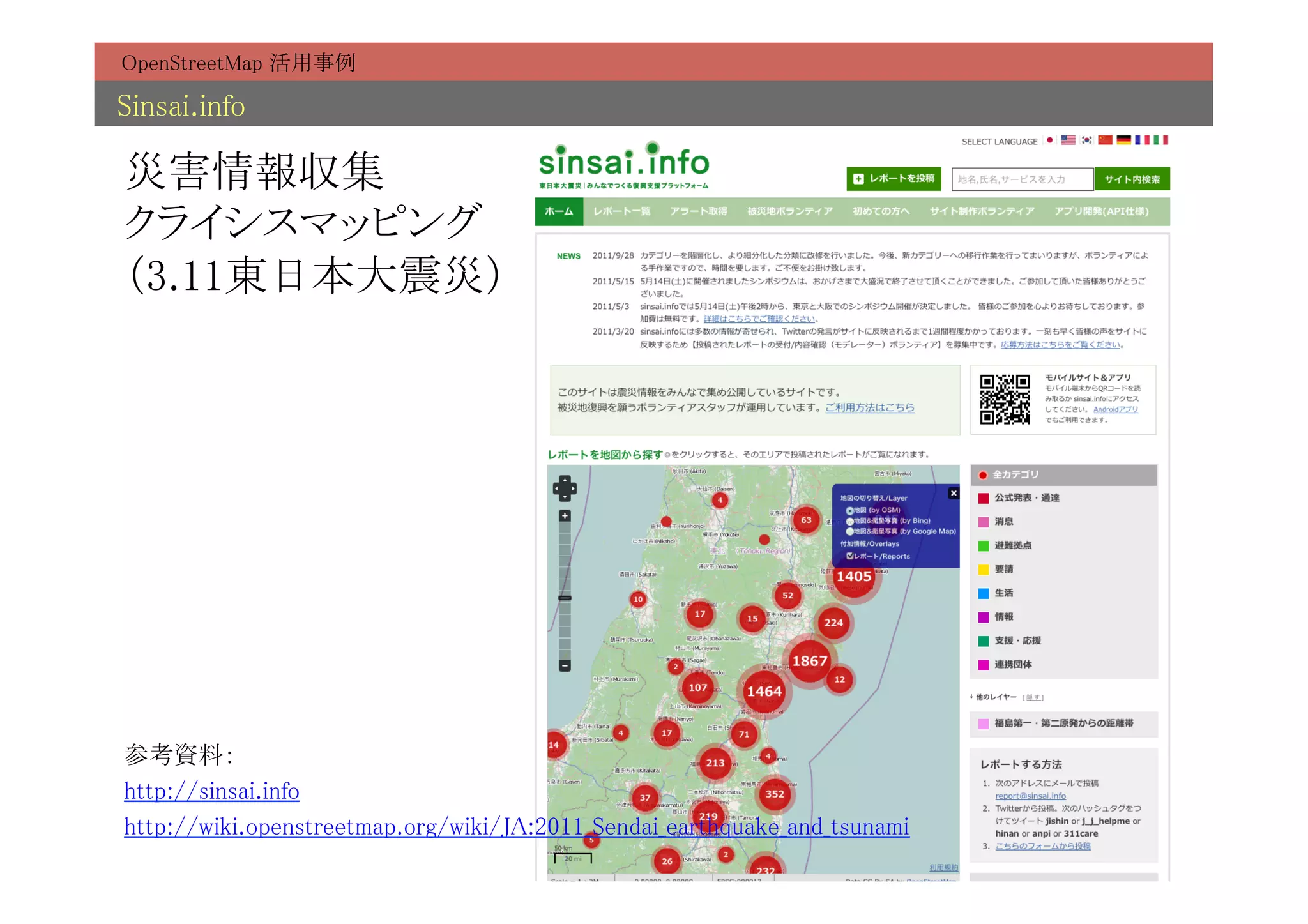This screenshot has width=1308, height=924.
Task: Pick the Chinese flag language option
Action: click(x=1105, y=140)
